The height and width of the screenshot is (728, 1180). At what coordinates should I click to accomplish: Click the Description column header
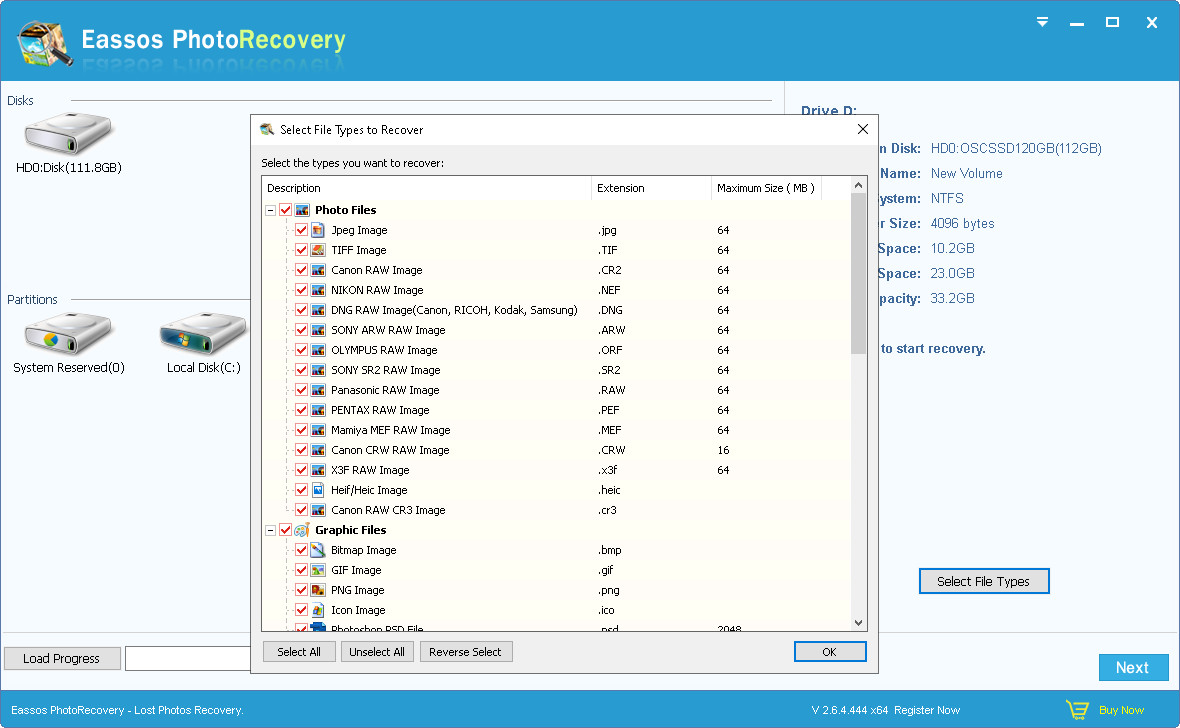[426, 188]
